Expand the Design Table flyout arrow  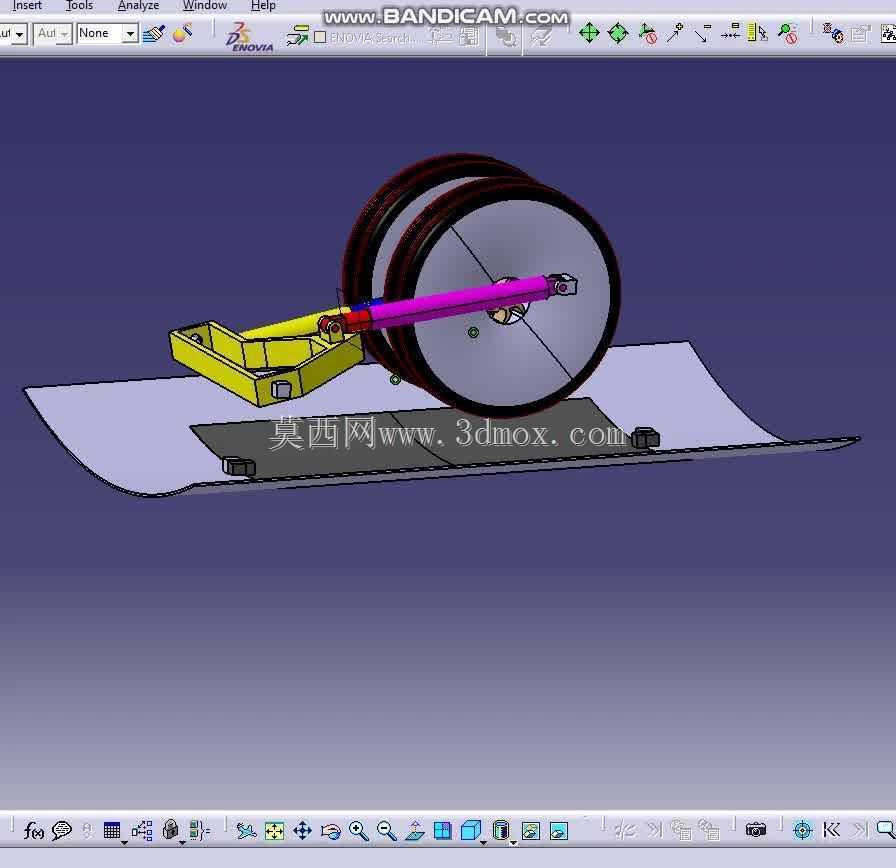tap(124, 842)
